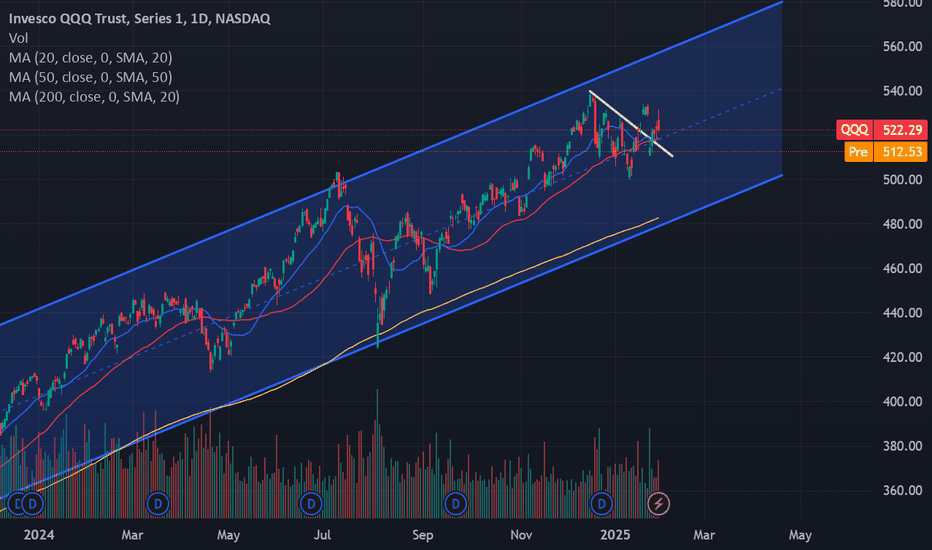932x550 pixels.
Task: Click the earliest D marker before 2024 label
Action: tap(16, 504)
